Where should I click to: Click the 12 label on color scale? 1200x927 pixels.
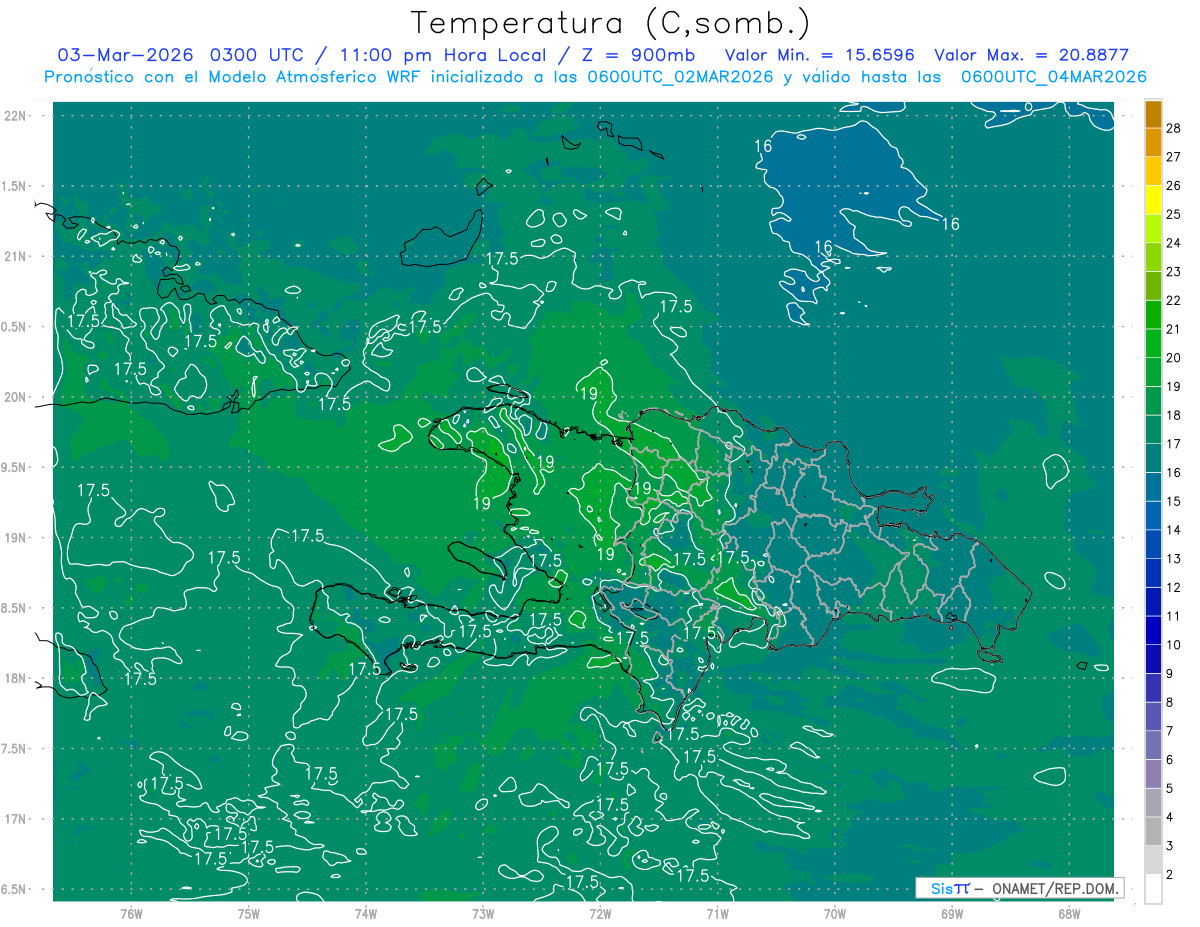point(1174,588)
